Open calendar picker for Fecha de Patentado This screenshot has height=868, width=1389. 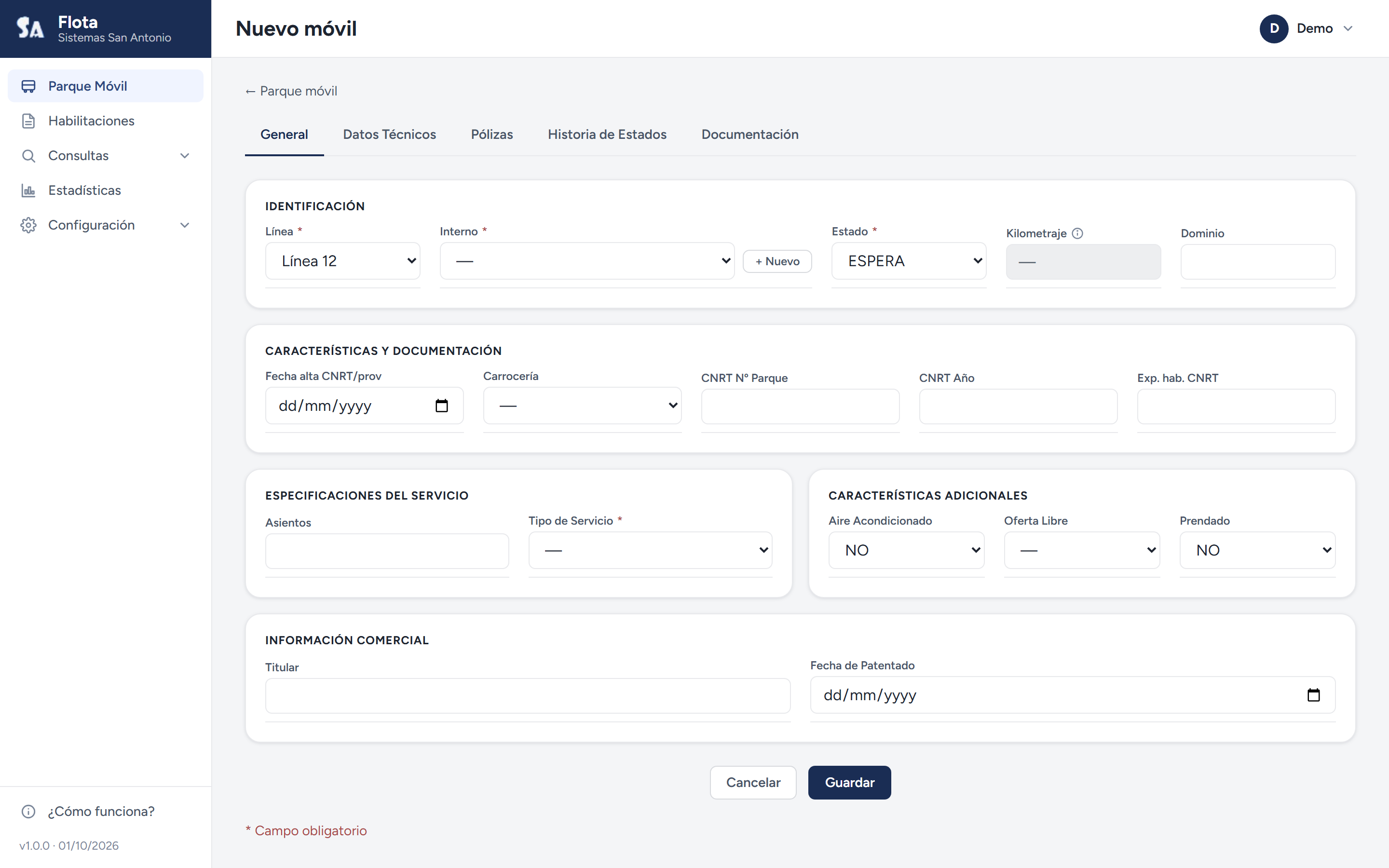tap(1313, 695)
